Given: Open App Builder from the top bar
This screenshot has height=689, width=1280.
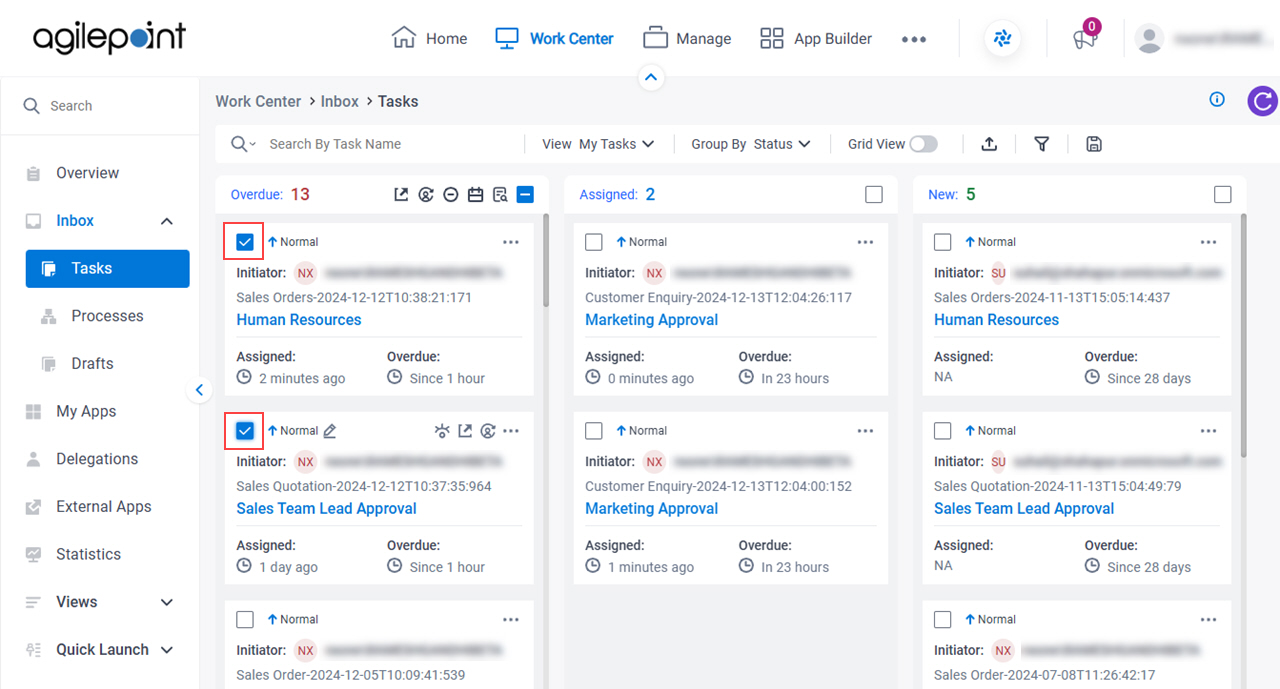Looking at the screenshot, I should click(815, 39).
